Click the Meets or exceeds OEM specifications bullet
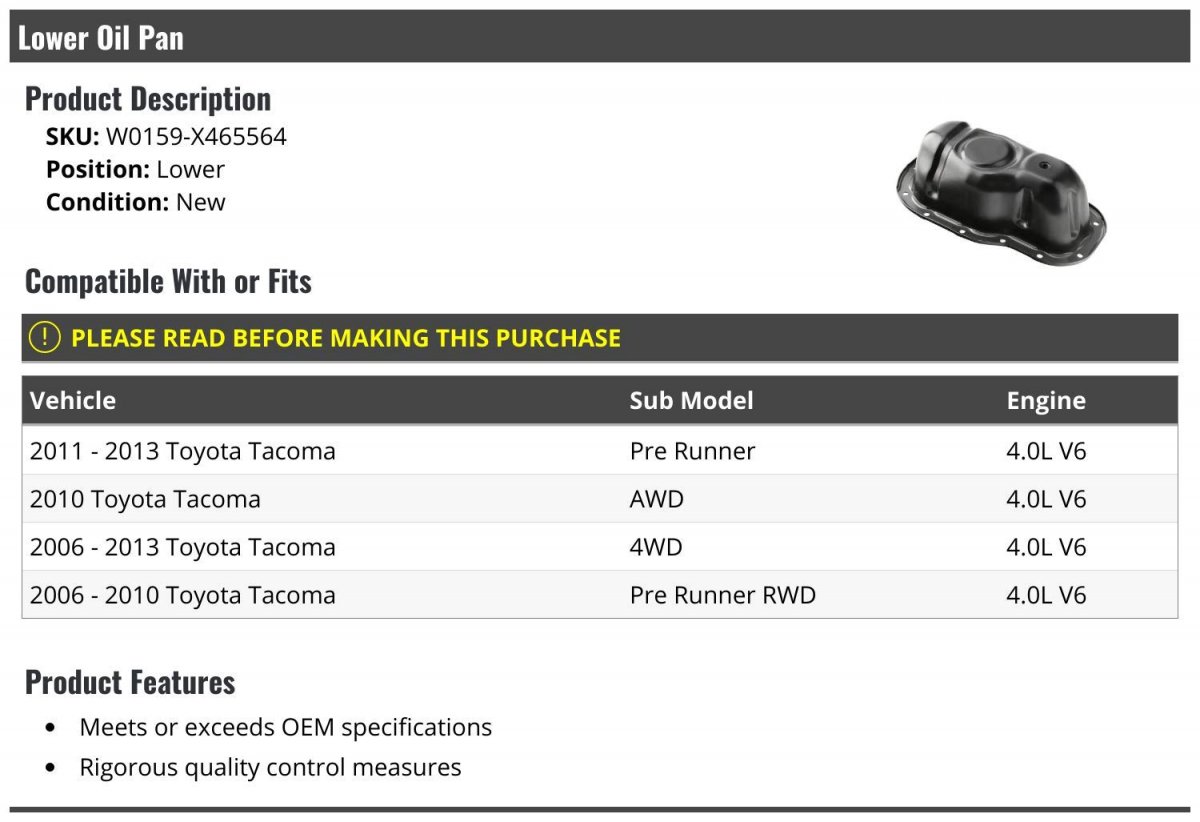Image resolution: width=1200 pixels, height=822 pixels. click(x=286, y=727)
